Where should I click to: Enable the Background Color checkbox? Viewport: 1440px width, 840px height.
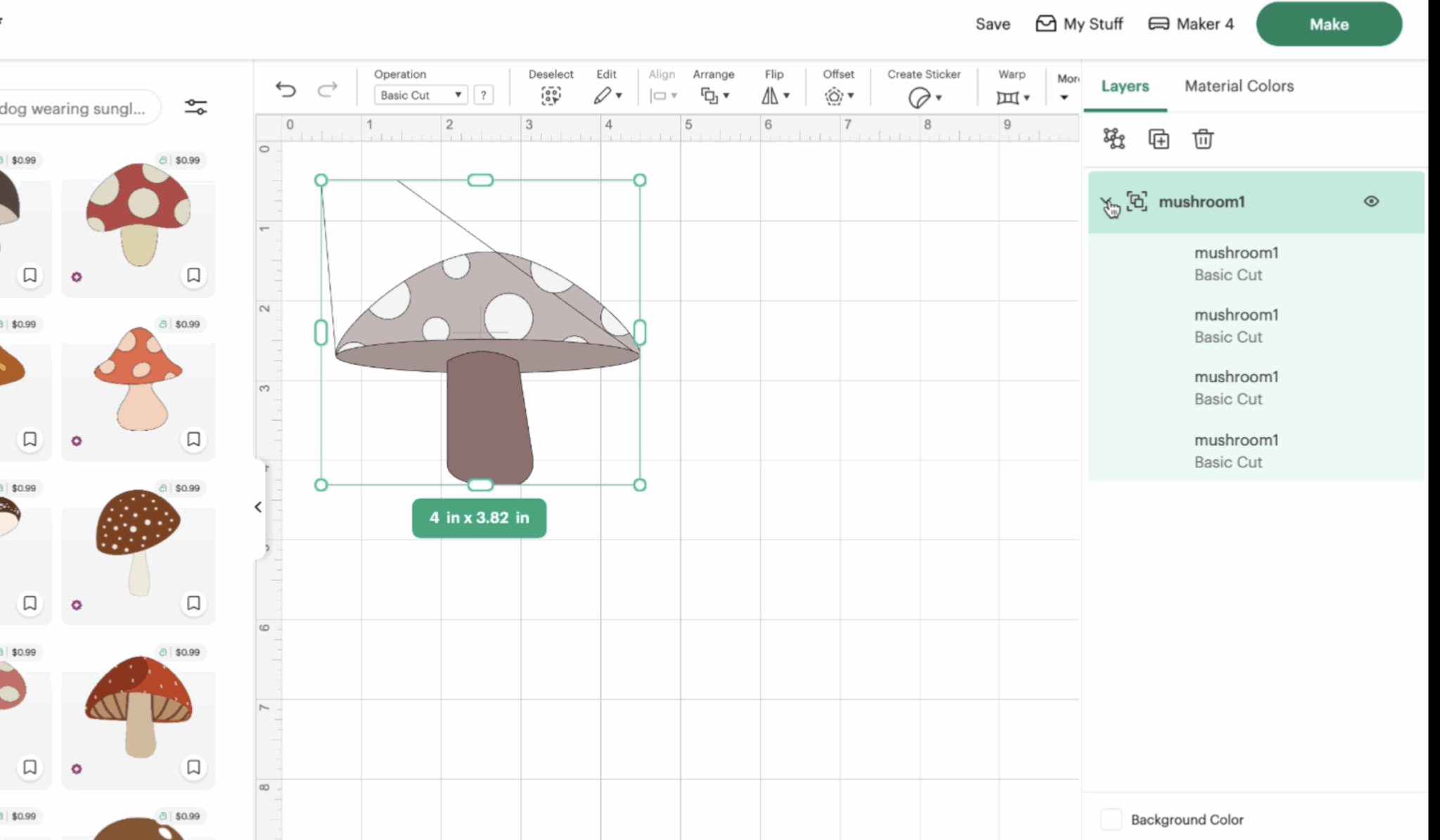[1111, 819]
